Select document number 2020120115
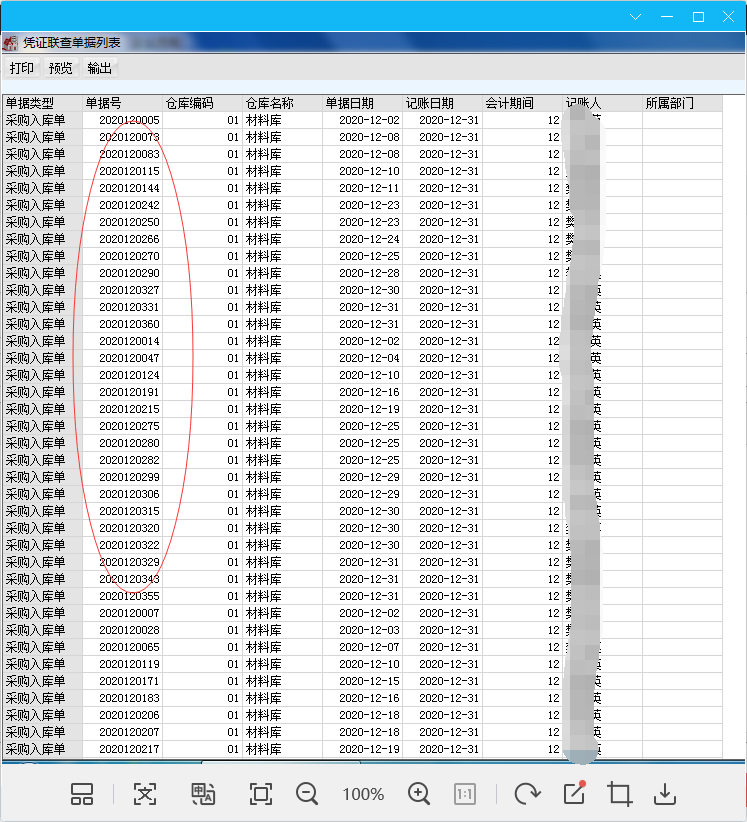Image resolution: width=747 pixels, height=822 pixels. coord(129,171)
